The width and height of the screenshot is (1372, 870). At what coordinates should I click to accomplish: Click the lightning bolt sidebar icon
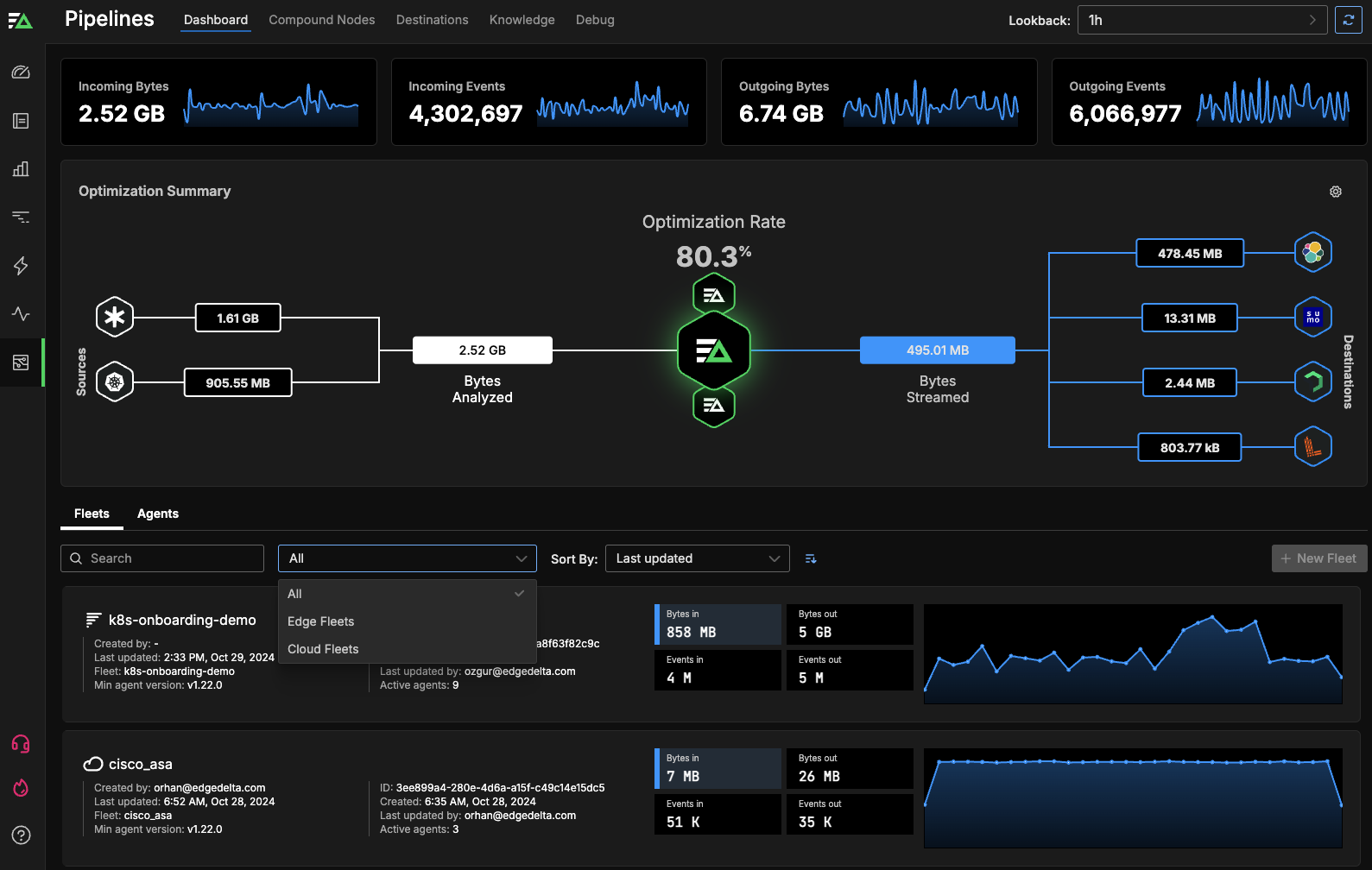tap(21, 266)
